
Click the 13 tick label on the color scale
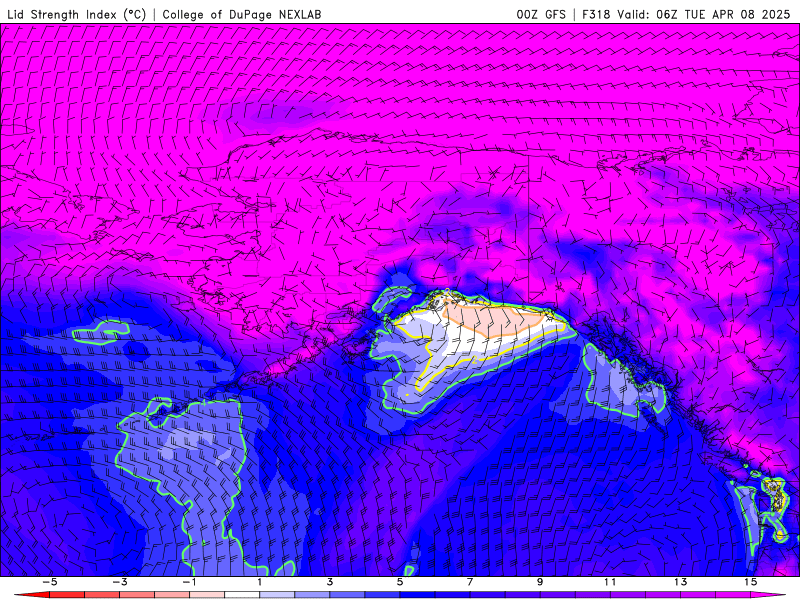(680, 582)
